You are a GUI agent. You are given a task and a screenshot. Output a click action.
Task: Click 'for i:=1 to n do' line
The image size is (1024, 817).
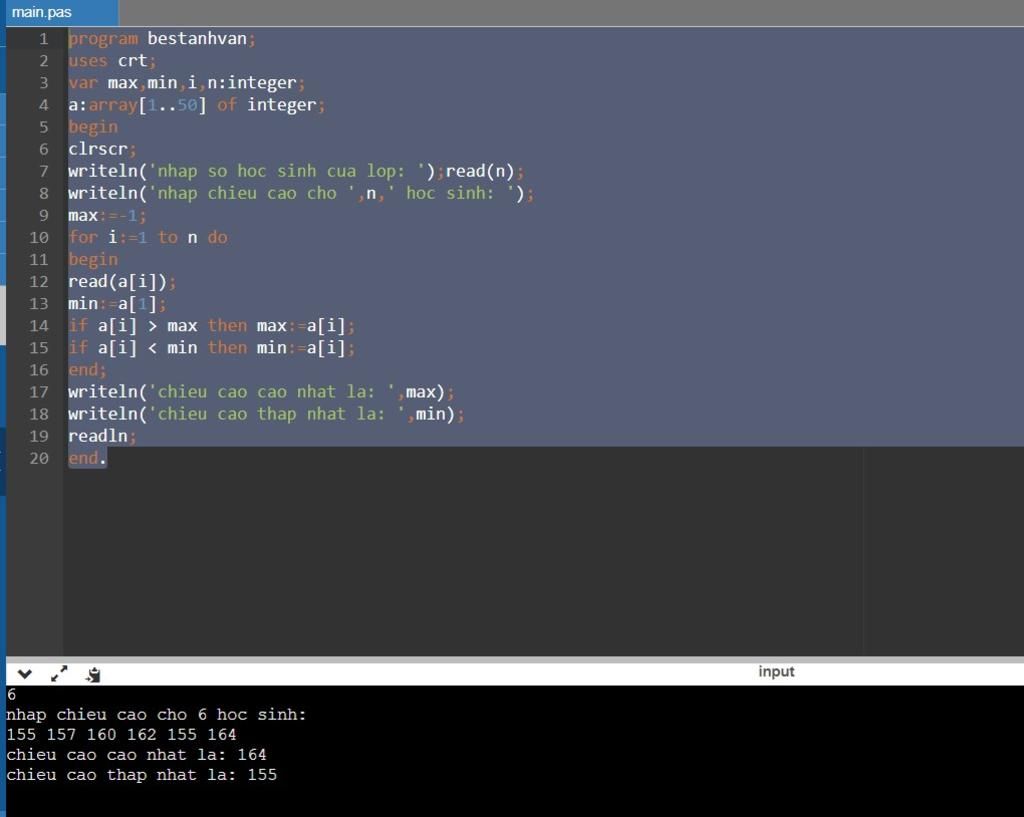coord(148,238)
